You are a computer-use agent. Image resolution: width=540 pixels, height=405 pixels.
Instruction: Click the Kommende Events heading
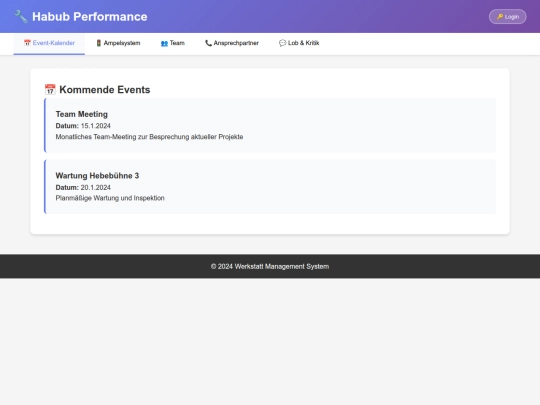click(105, 90)
